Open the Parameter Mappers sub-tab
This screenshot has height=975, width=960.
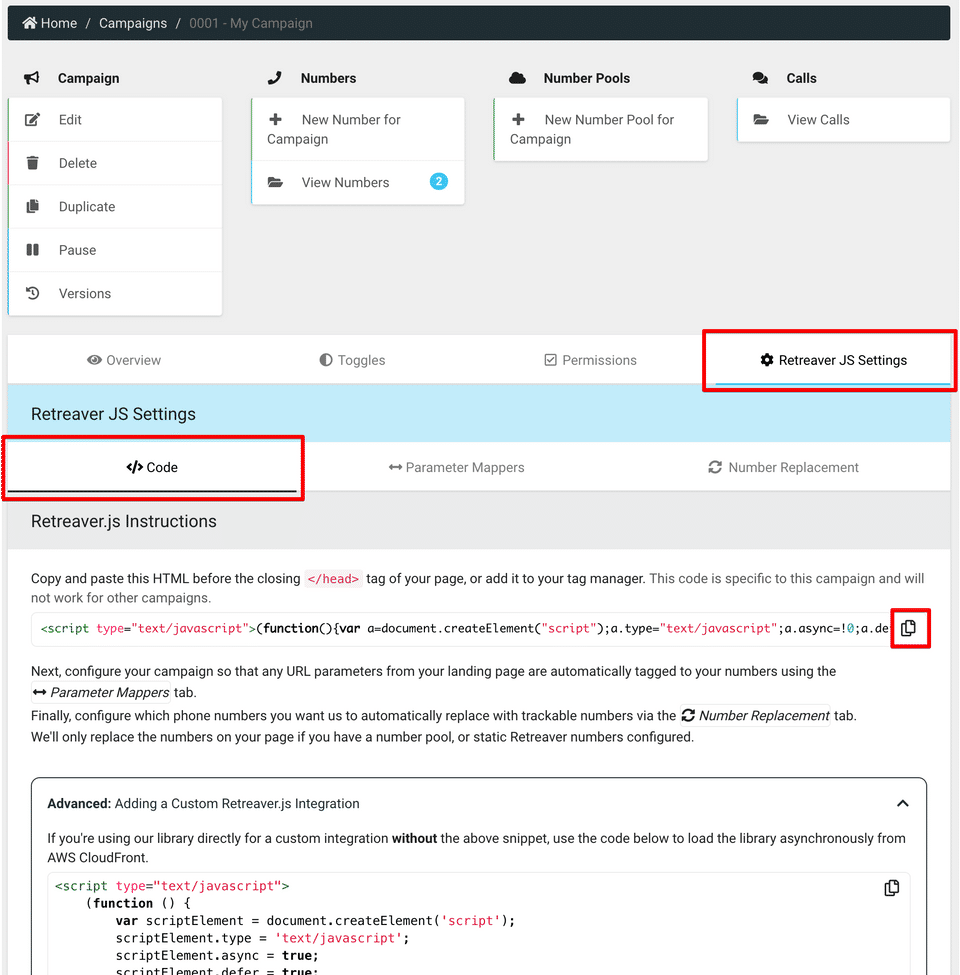(x=456, y=467)
